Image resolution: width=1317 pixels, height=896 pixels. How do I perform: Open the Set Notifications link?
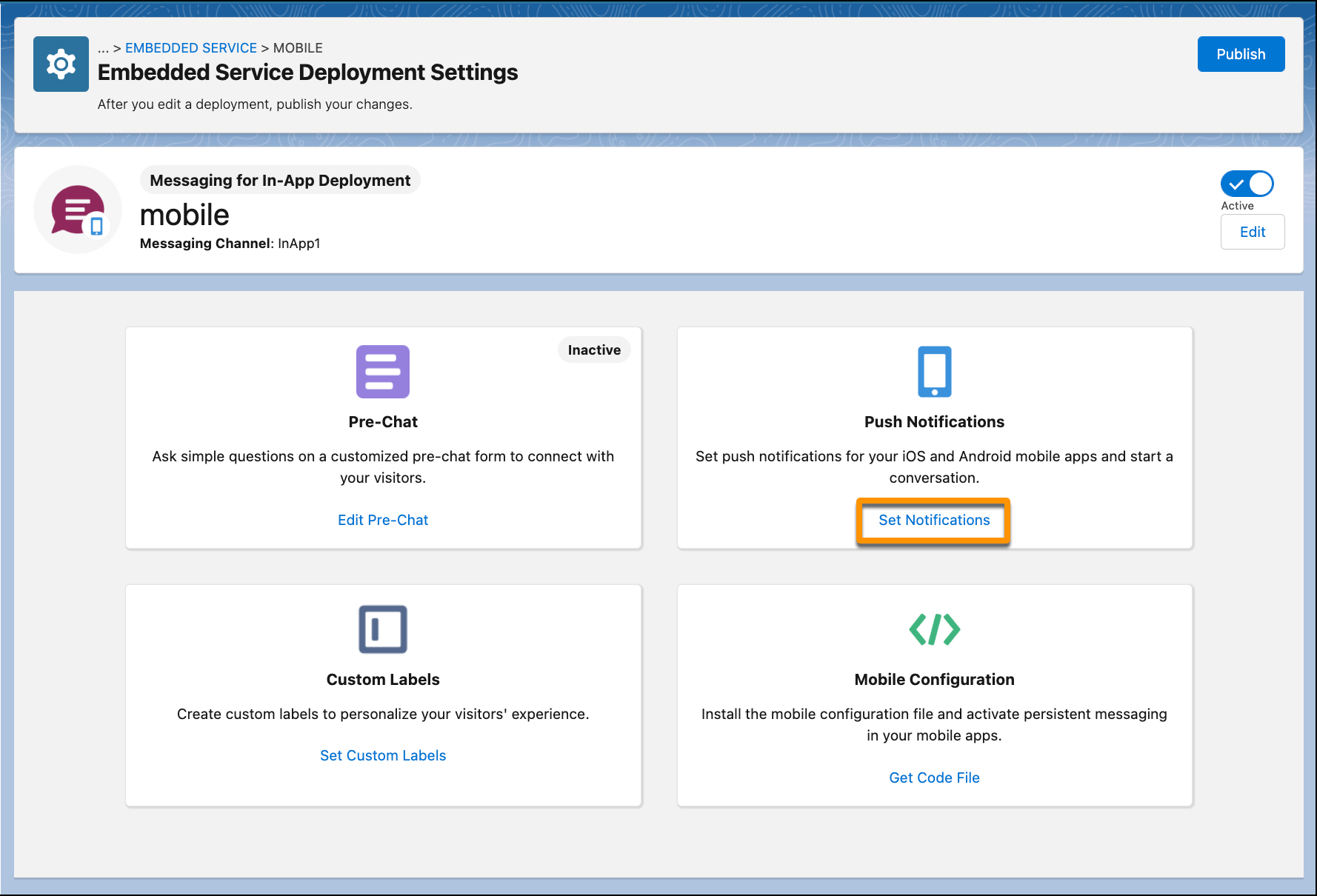[934, 521]
